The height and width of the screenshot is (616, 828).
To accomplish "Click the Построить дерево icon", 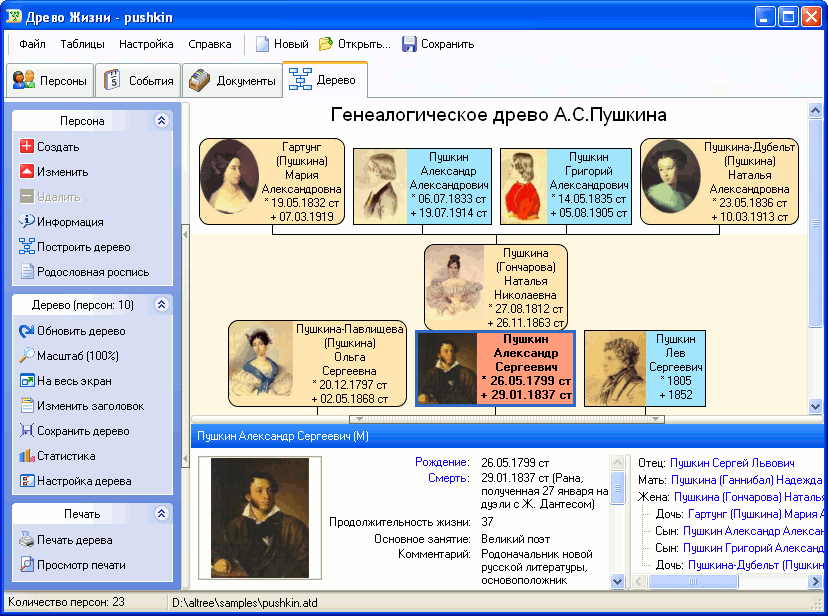I will coord(26,247).
